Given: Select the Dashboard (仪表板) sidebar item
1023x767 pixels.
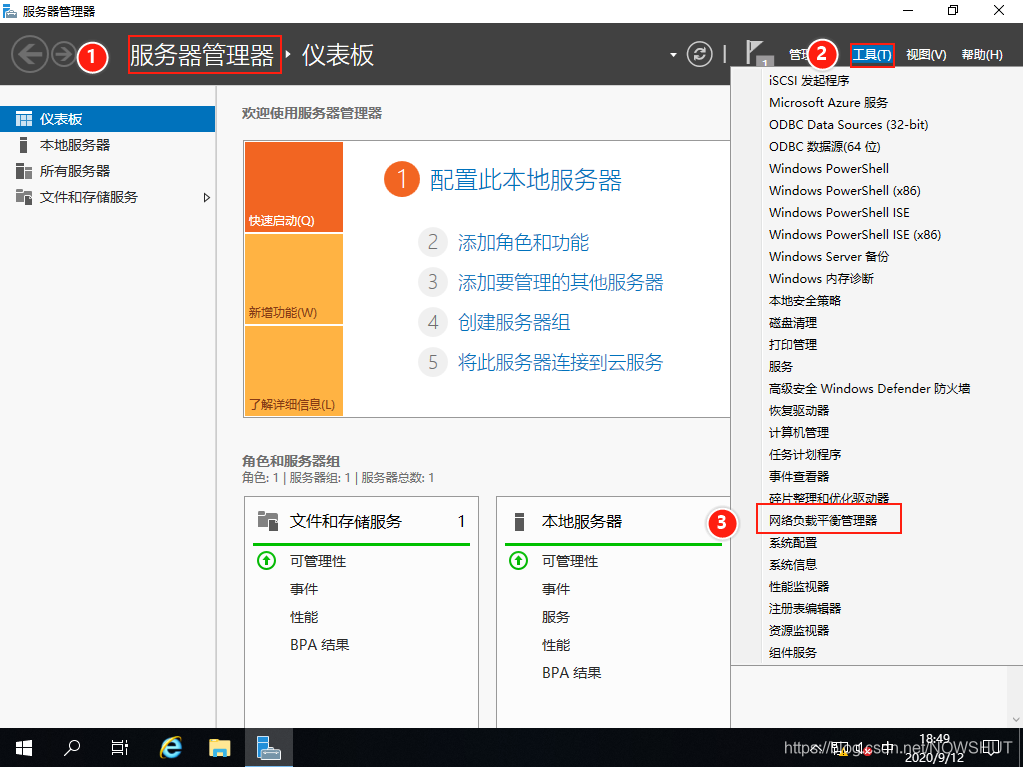Looking at the screenshot, I should (61, 119).
